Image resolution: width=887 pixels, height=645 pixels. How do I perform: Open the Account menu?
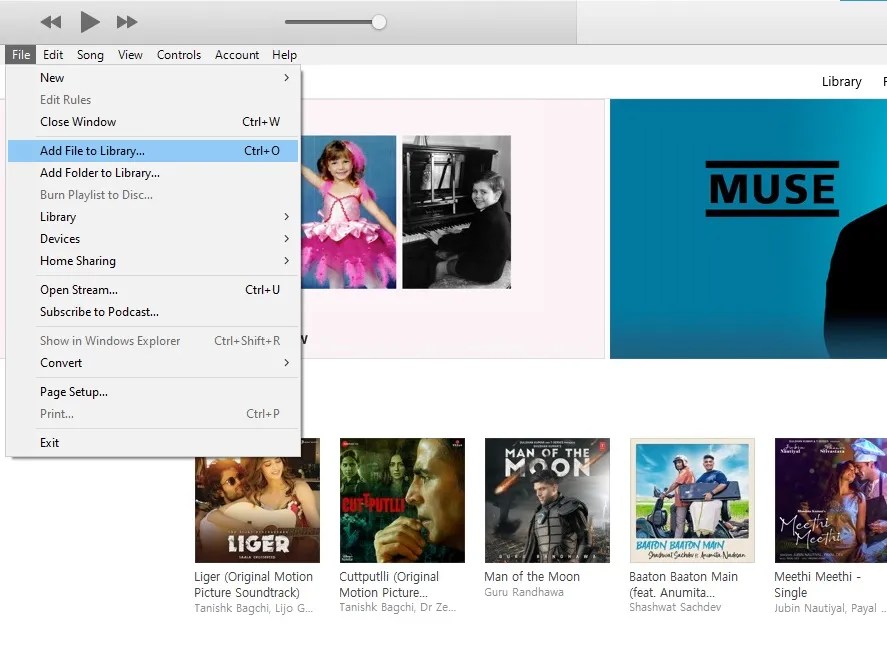click(x=237, y=55)
